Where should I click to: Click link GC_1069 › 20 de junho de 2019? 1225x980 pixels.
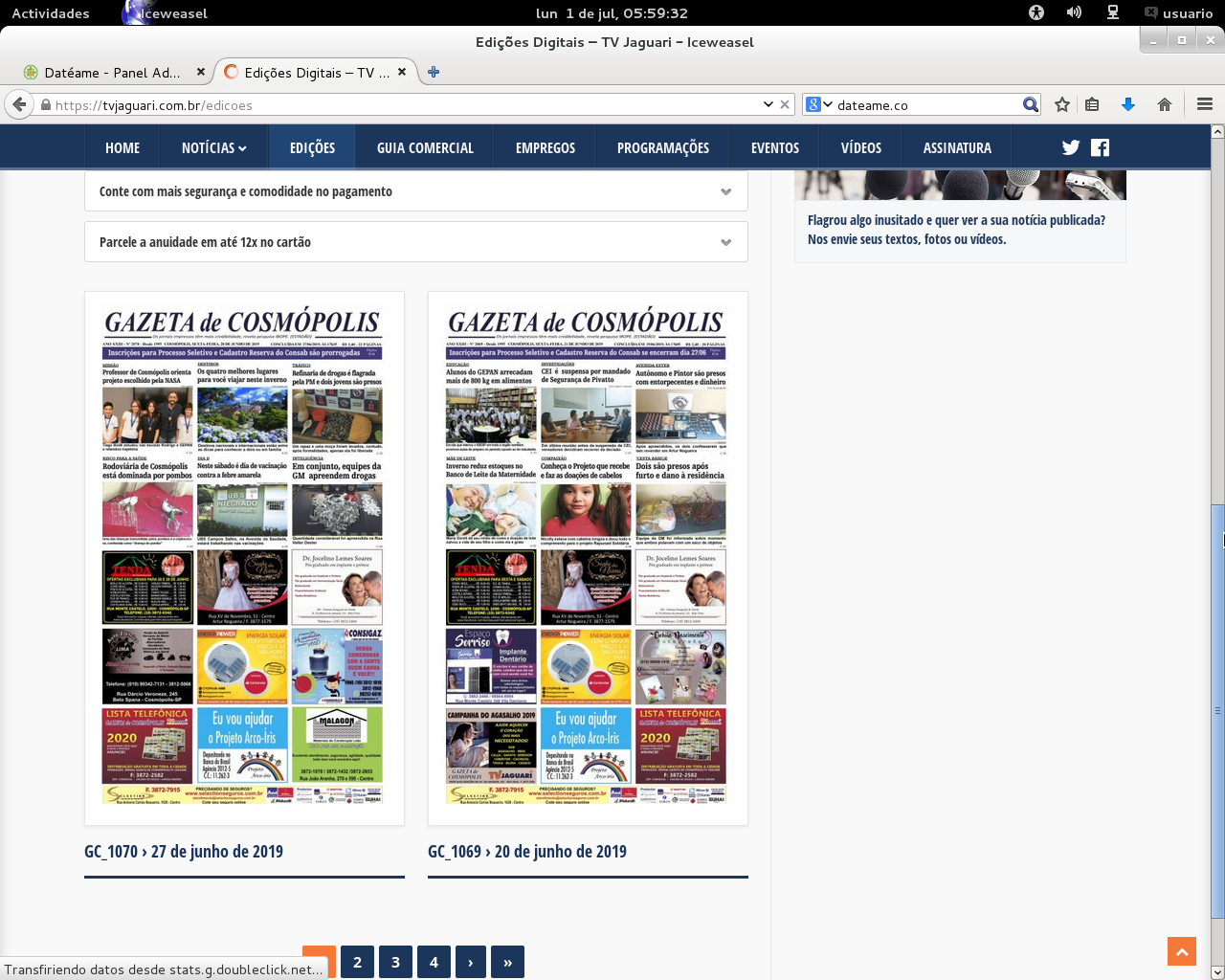(527, 852)
